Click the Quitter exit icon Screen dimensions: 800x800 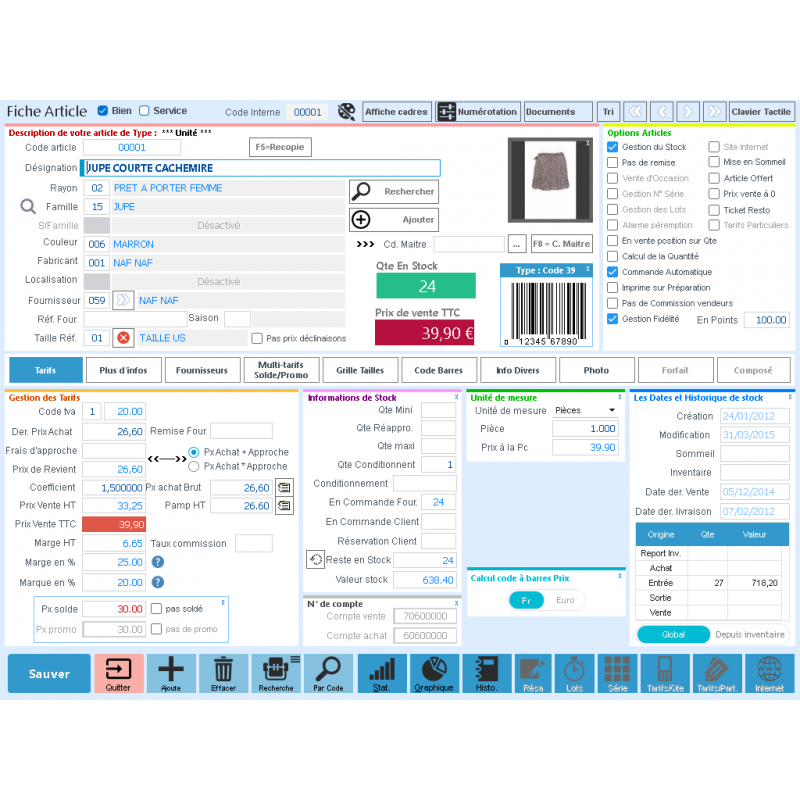[119, 672]
